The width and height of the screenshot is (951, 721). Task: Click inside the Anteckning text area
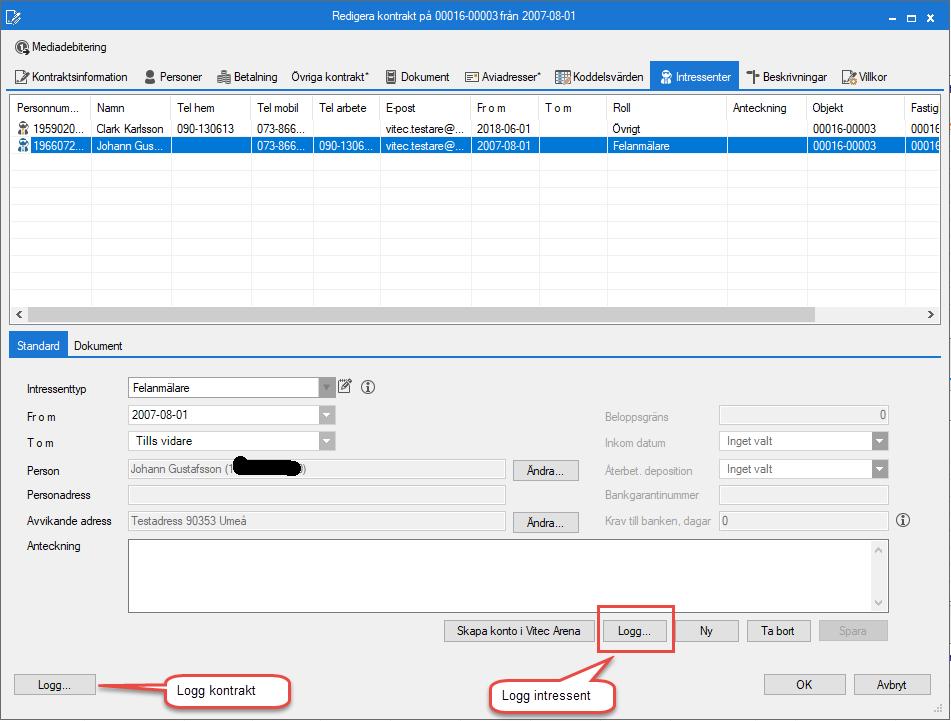[x=499, y=575]
